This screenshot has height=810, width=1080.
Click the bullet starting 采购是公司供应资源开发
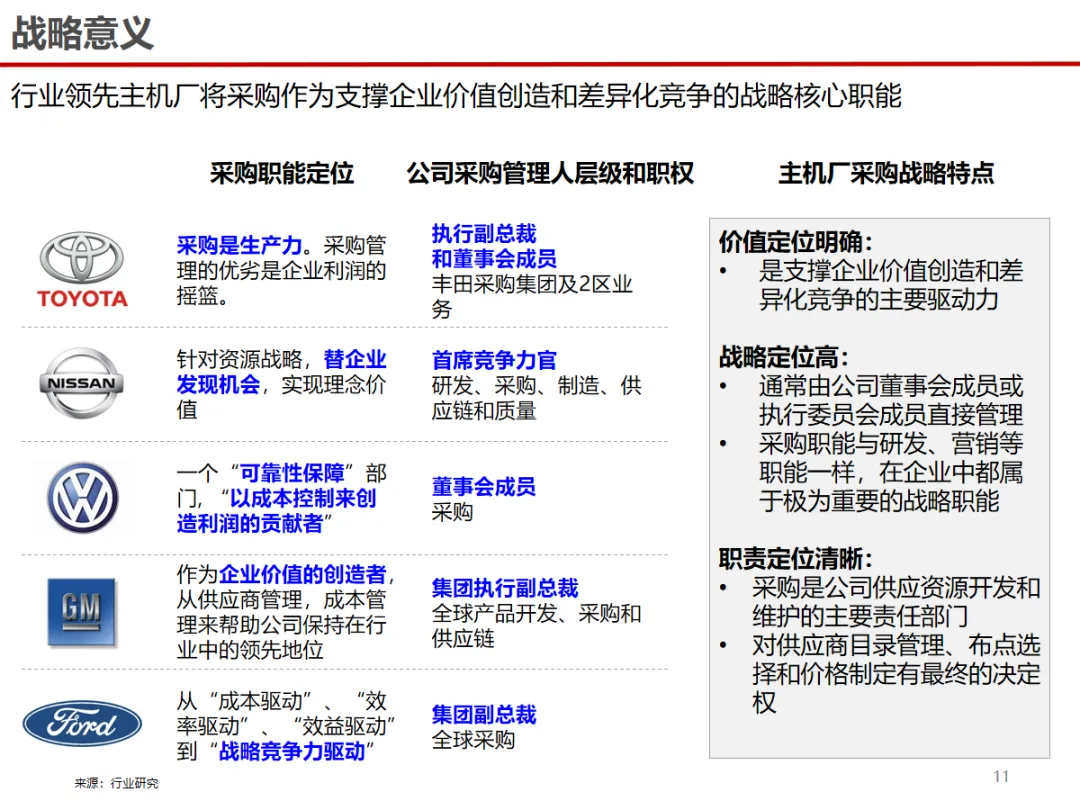(896, 601)
